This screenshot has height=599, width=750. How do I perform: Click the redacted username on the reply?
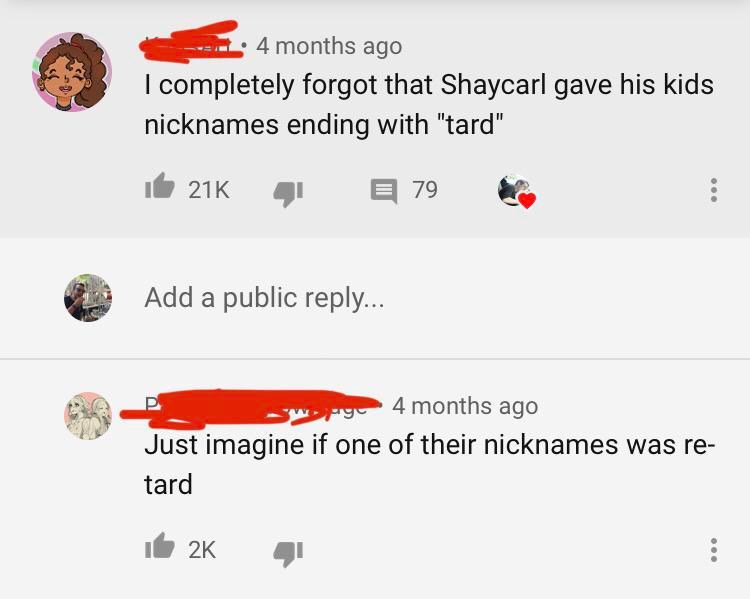pyautogui.click(x=250, y=408)
